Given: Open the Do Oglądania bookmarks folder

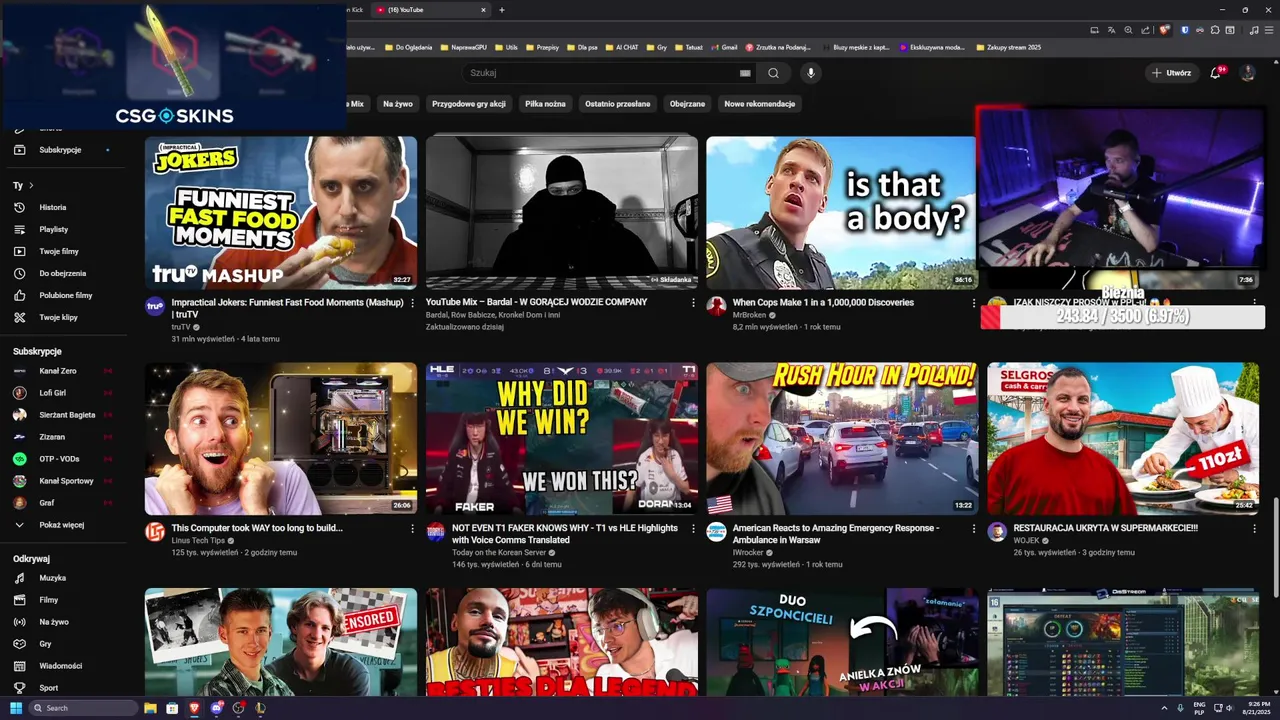Looking at the screenshot, I should pos(408,47).
